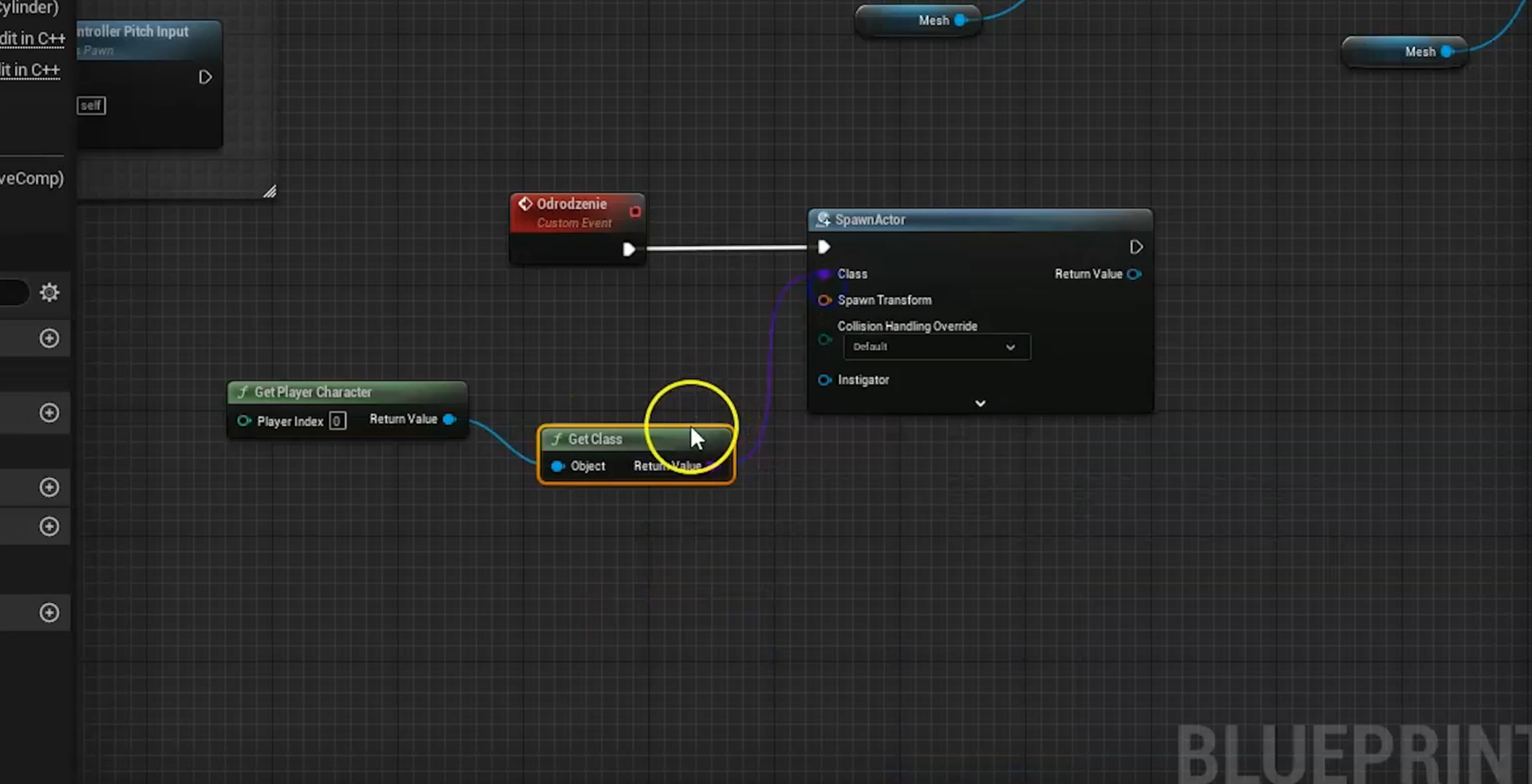Click the SpawnActor input execution pin
The height and width of the screenshot is (784, 1532).
click(823, 247)
